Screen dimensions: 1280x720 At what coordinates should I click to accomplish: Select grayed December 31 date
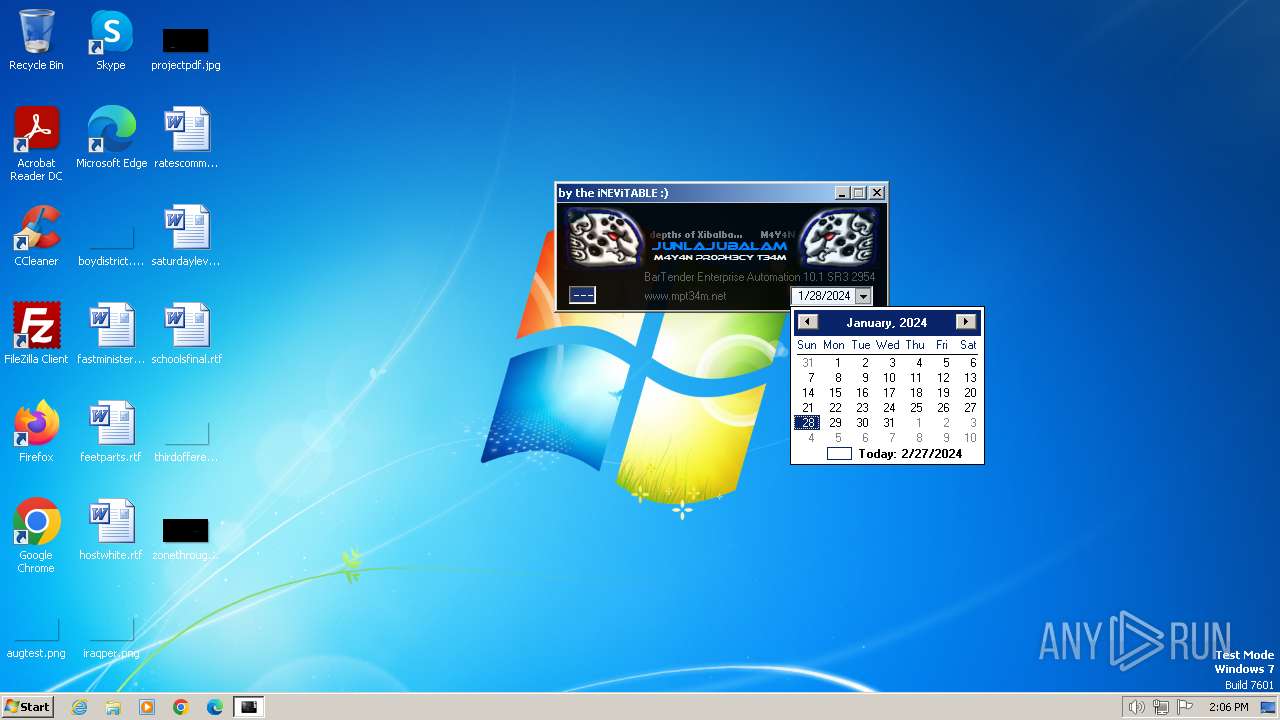(x=807, y=363)
